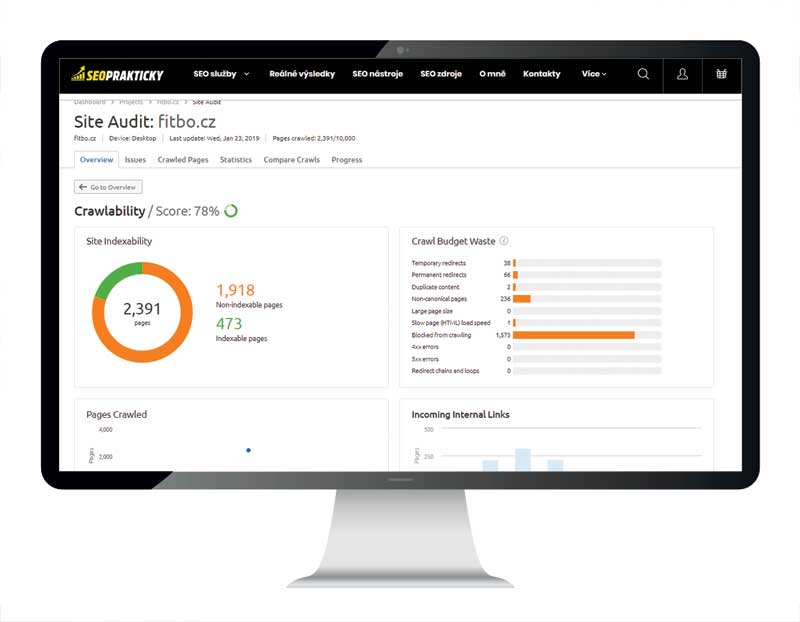Click the Blocked from crawling orange bar
The height and width of the screenshot is (622, 800).
(573, 335)
